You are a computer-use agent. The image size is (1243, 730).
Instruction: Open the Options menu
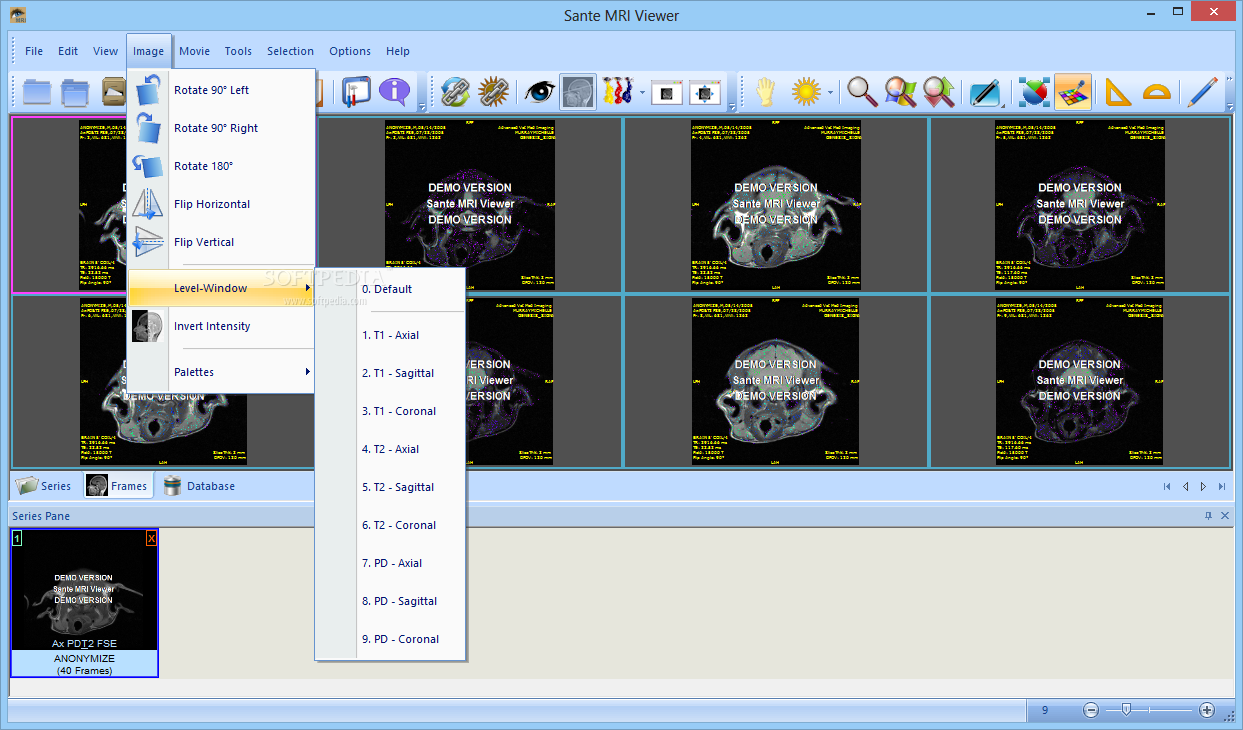(350, 51)
